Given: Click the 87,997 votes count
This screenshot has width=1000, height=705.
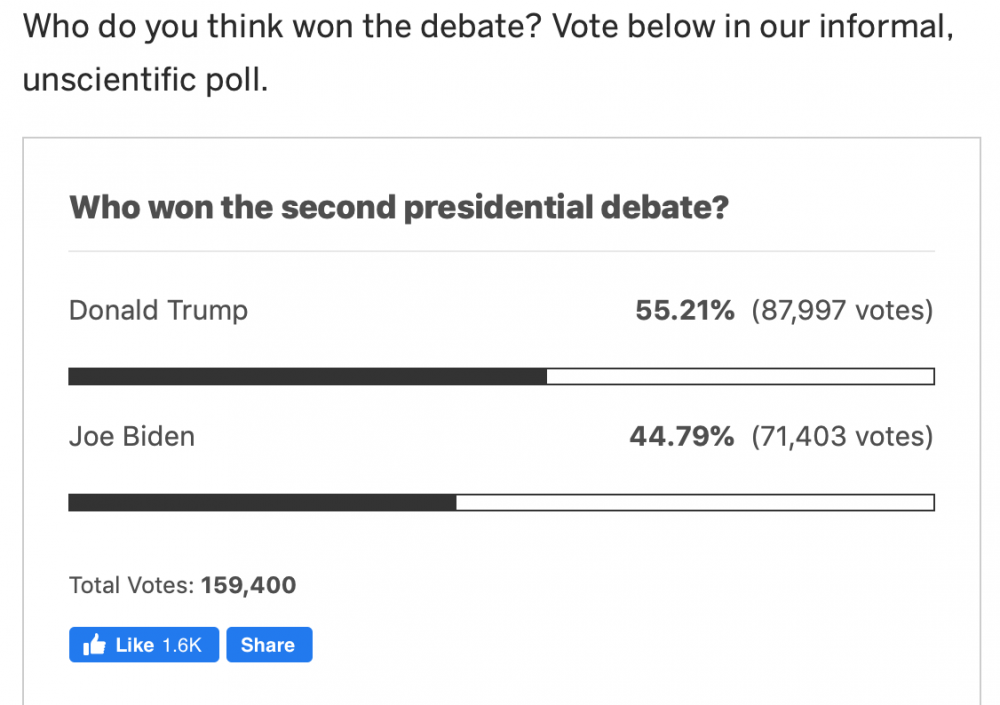Looking at the screenshot, I should (842, 310).
